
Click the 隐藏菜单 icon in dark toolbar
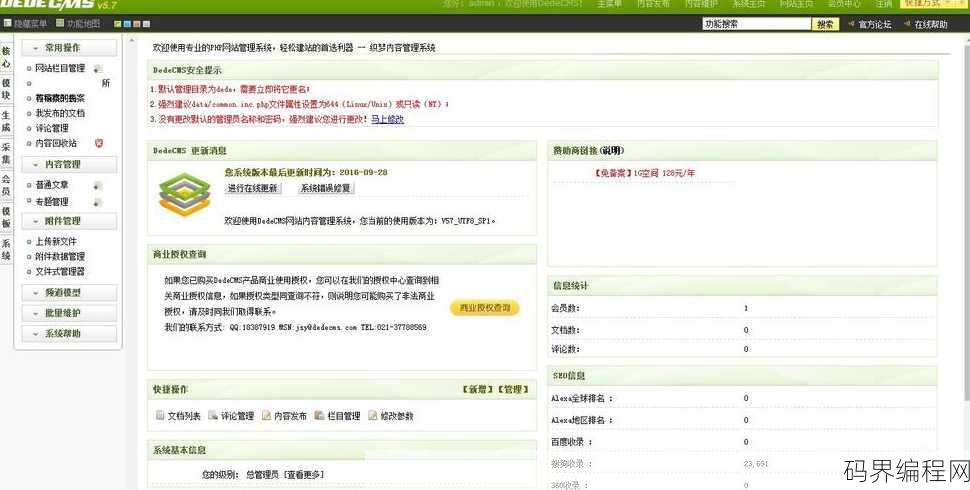[x=7, y=24]
